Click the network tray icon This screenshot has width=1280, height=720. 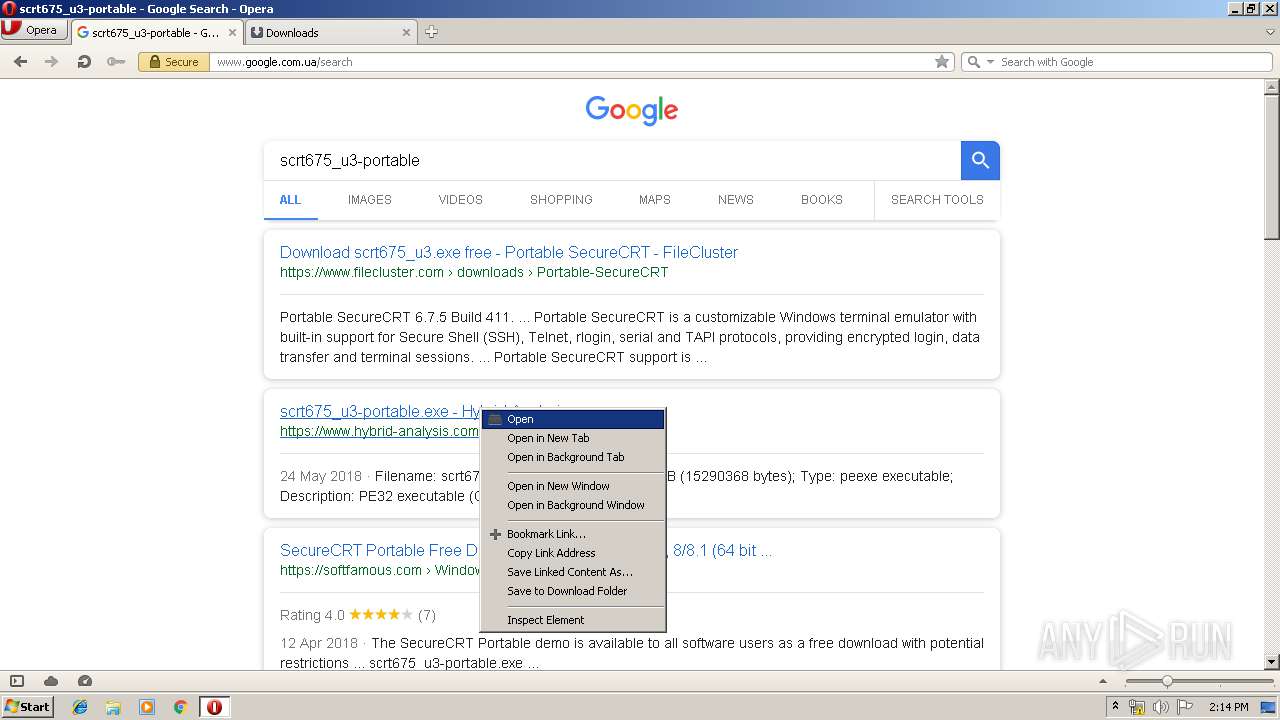coord(1137,707)
